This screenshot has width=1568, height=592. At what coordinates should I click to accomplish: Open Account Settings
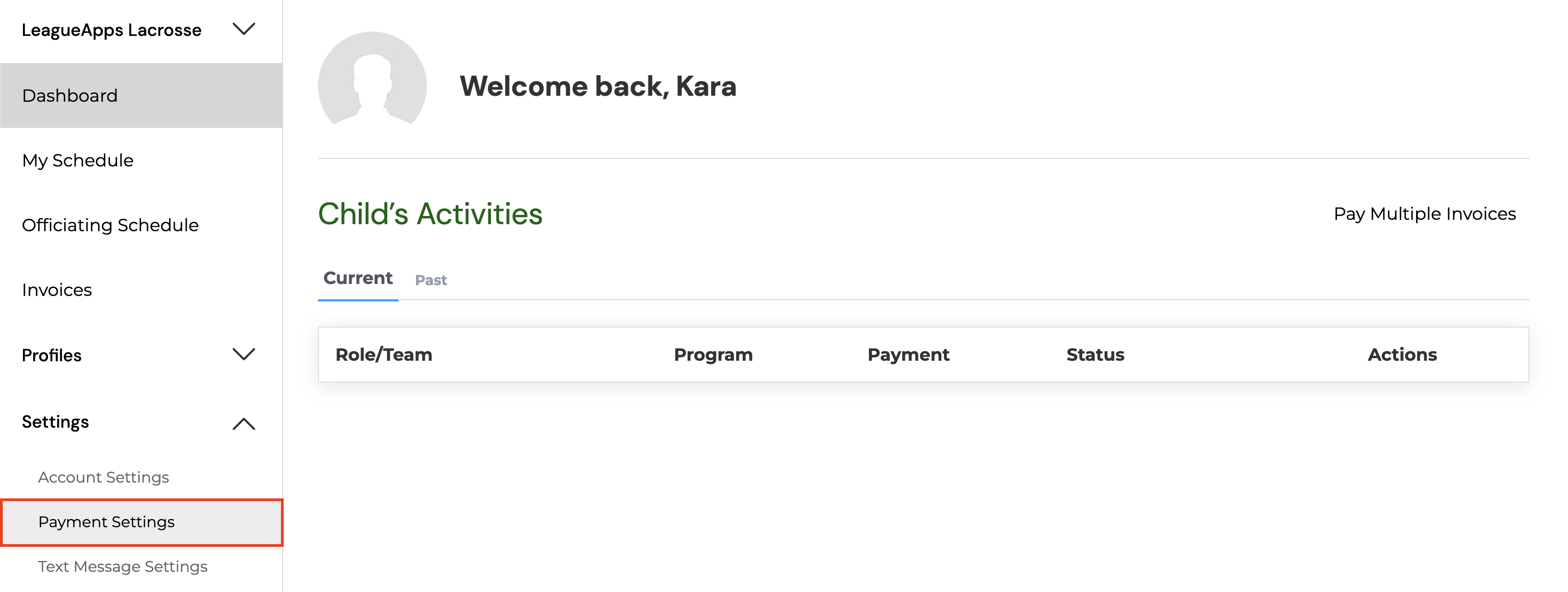click(x=103, y=477)
